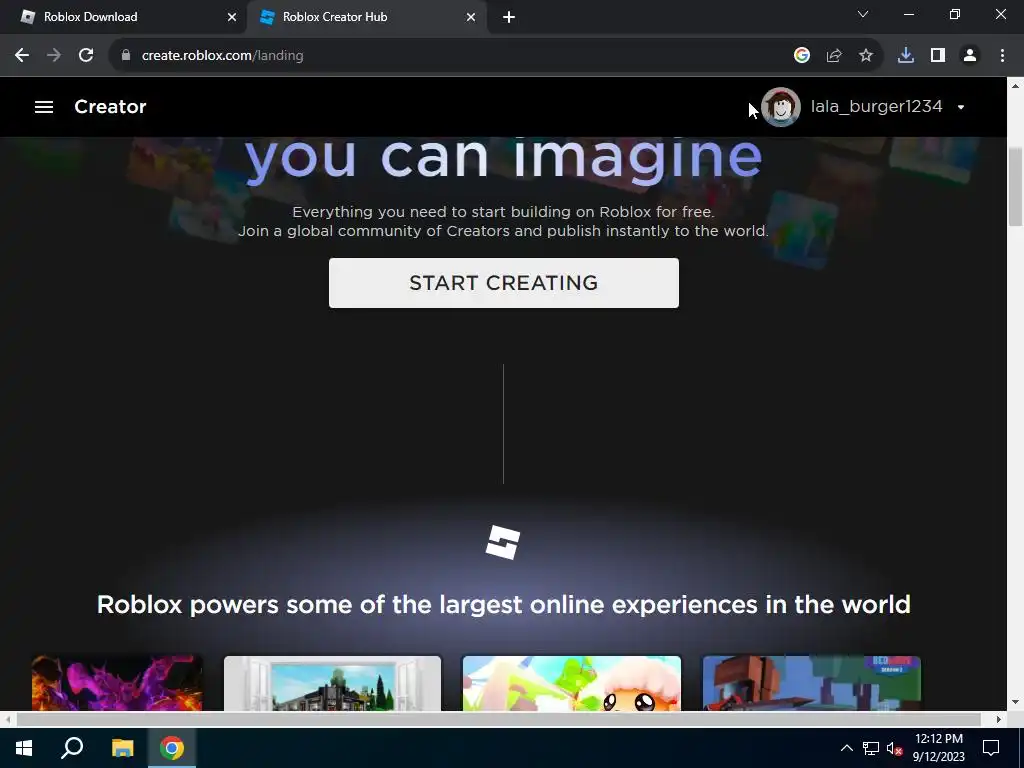Open Windows taskbar search
The image size is (1024, 768).
(72, 748)
